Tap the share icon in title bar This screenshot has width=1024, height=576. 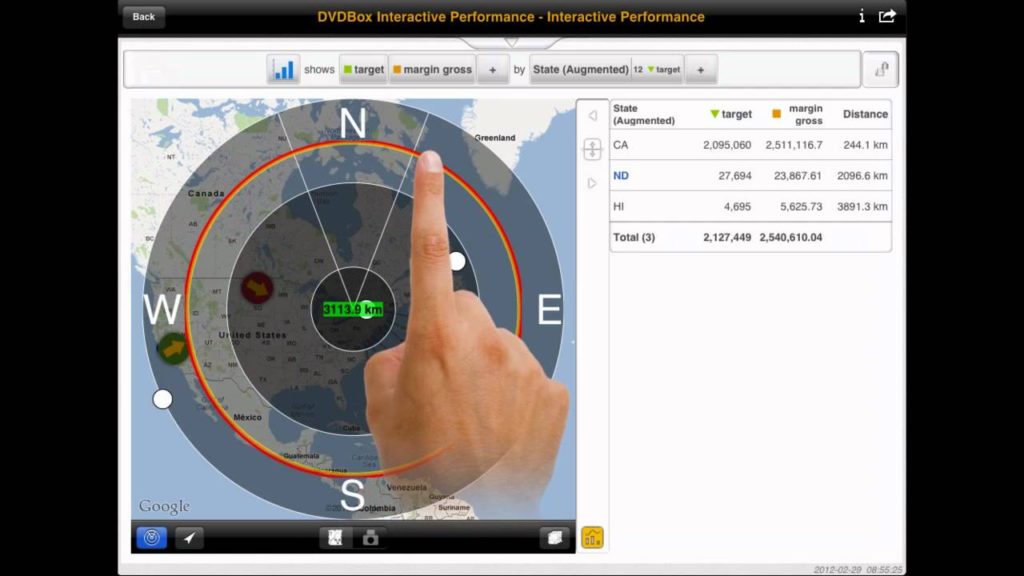[x=887, y=16]
